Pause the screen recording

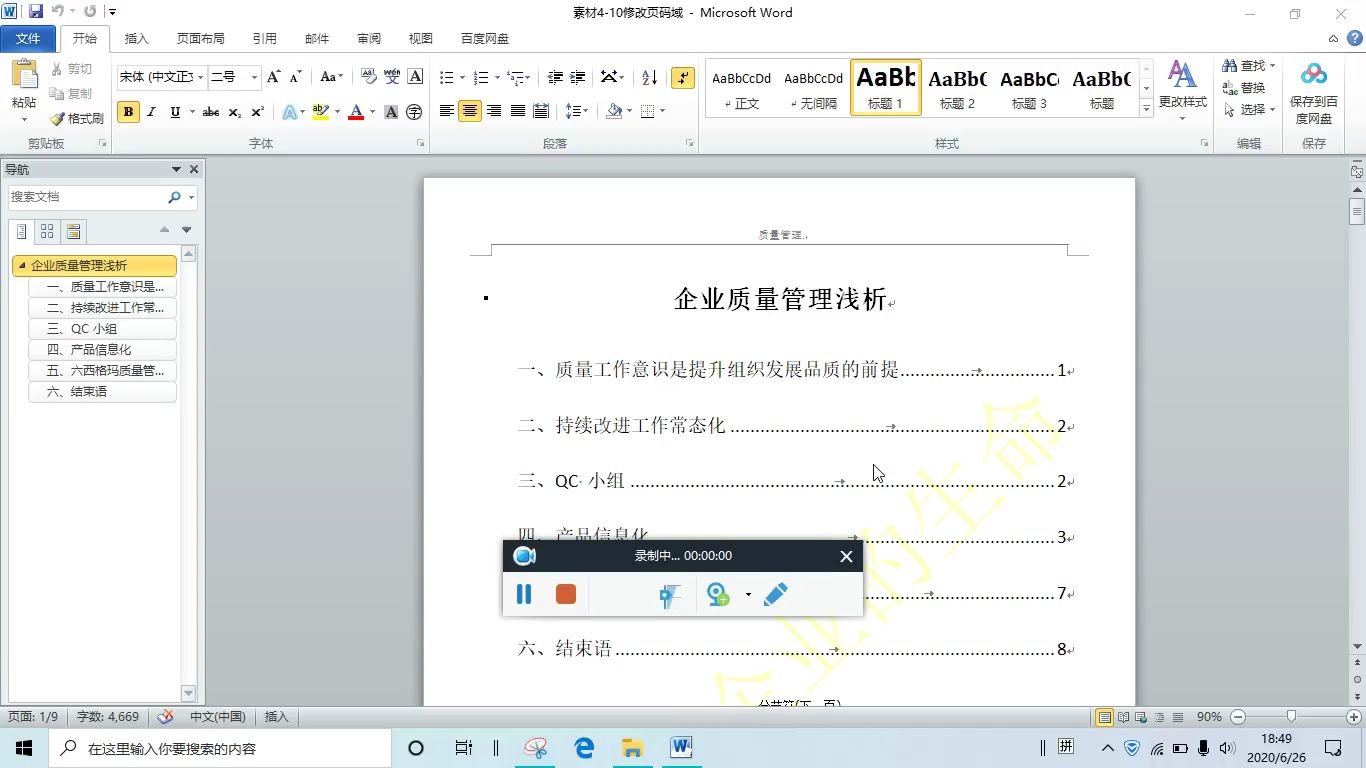pos(523,595)
